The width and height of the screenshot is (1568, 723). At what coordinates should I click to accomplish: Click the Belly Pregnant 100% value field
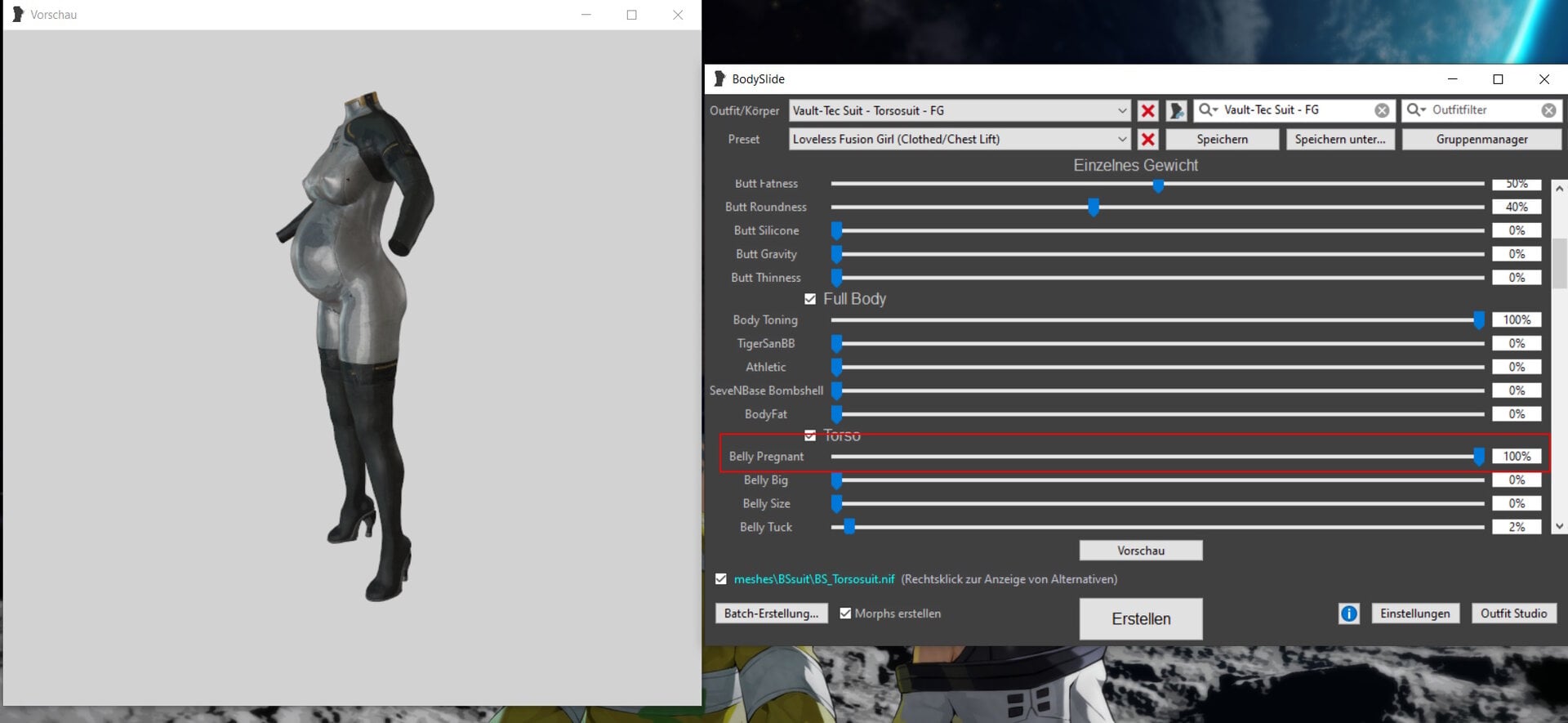(1517, 456)
